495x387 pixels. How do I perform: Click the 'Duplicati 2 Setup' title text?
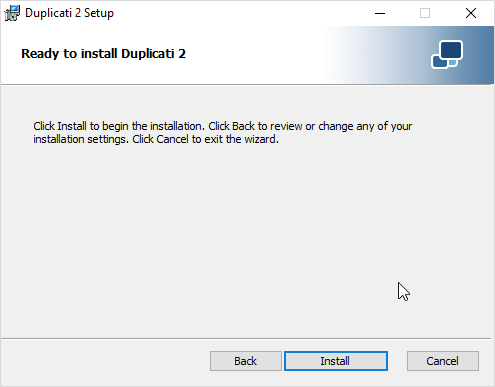pyautogui.click(x=69, y=13)
